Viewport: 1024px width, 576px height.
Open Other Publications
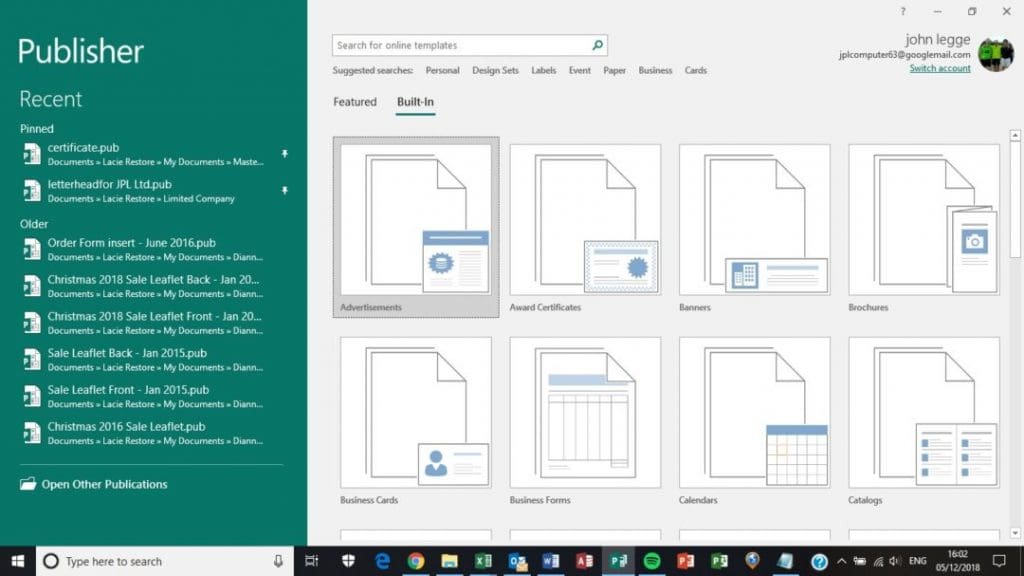pos(101,484)
